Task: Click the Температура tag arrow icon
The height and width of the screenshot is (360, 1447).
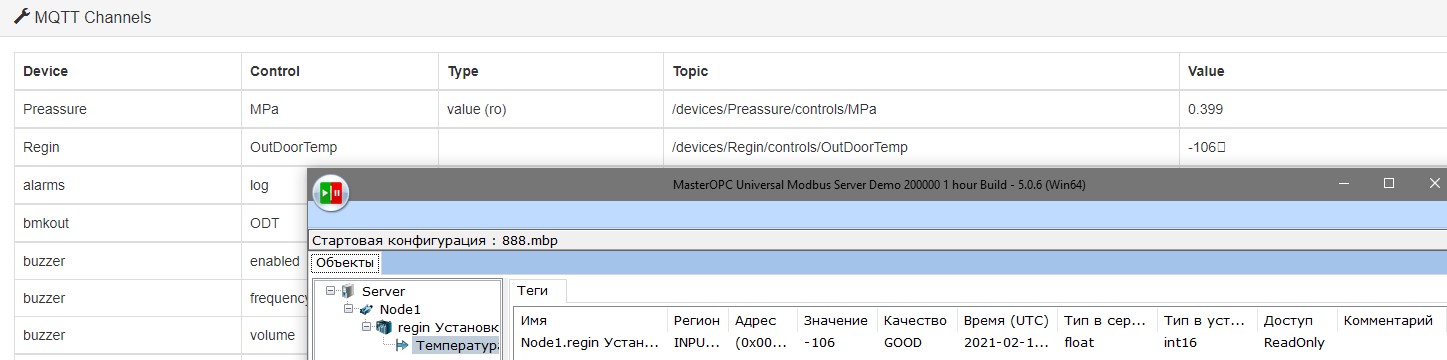Action: click(x=403, y=346)
